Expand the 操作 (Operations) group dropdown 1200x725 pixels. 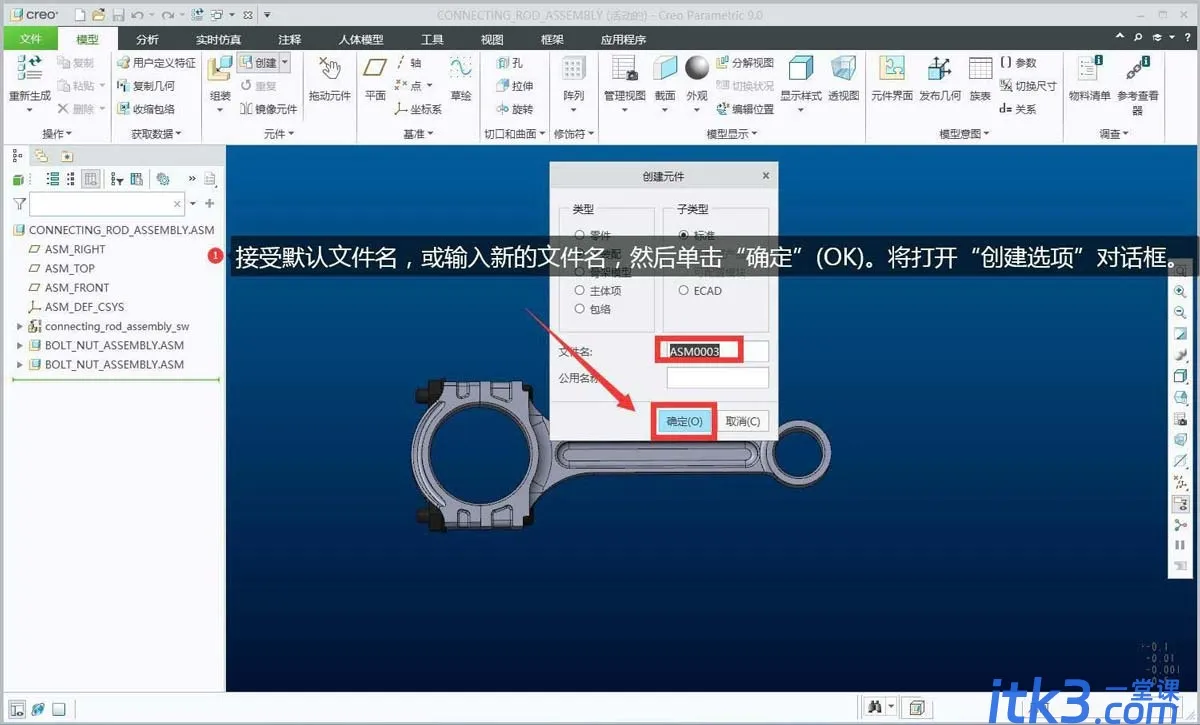point(56,133)
